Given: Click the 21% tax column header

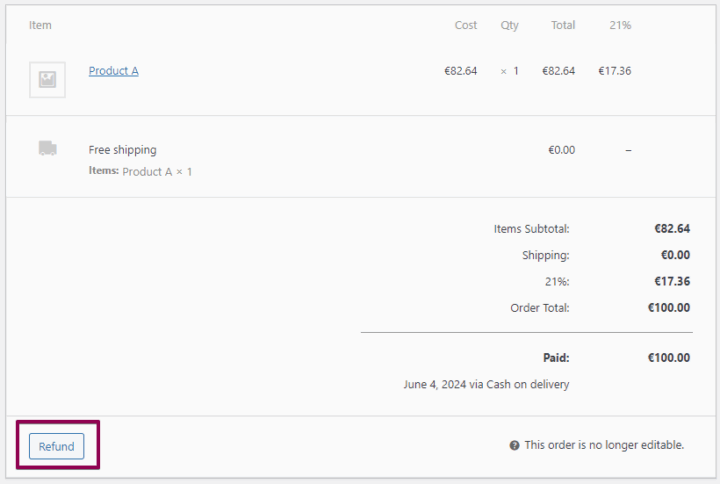Looking at the screenshot, I should 620,25.
